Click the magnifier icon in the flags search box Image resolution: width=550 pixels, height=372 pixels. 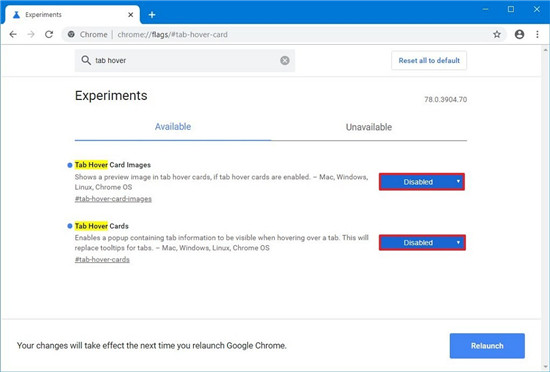coord(86,60)
